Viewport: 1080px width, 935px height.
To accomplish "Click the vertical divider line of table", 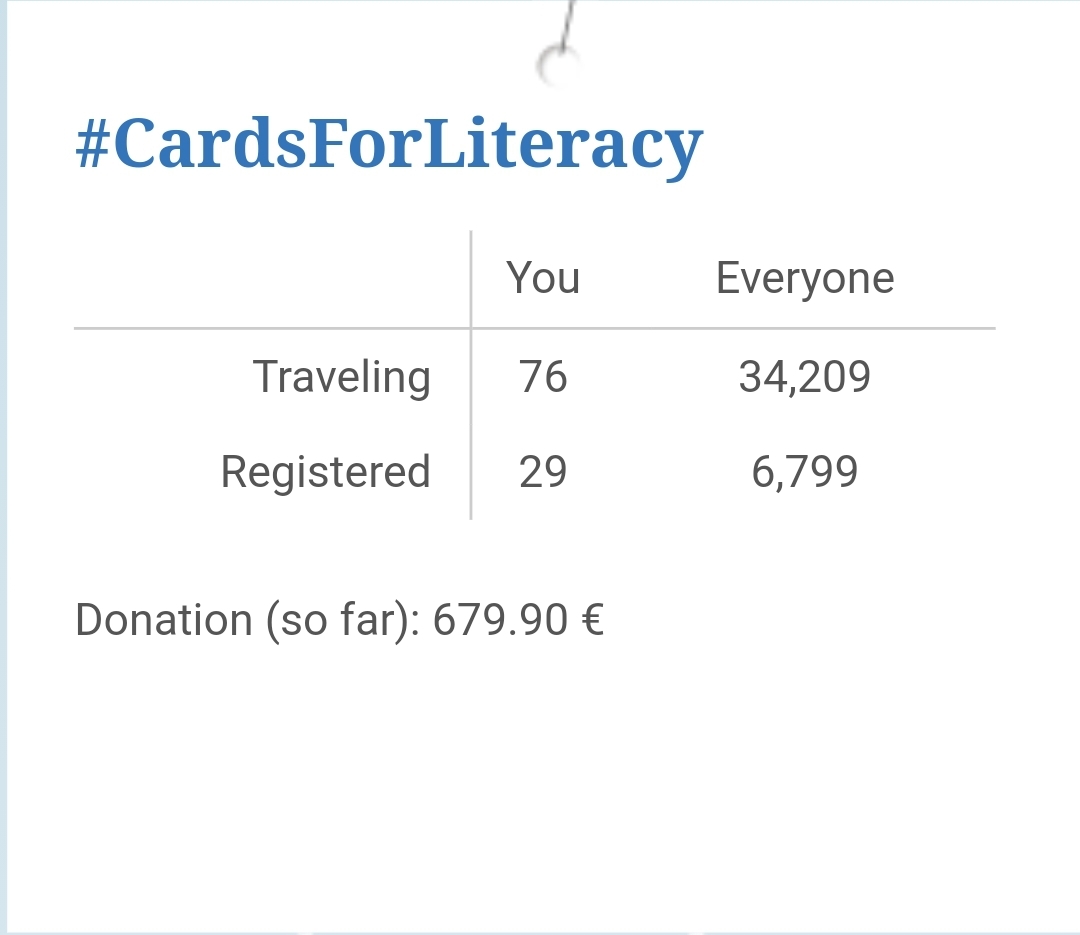I will click(x=471, y=376).
